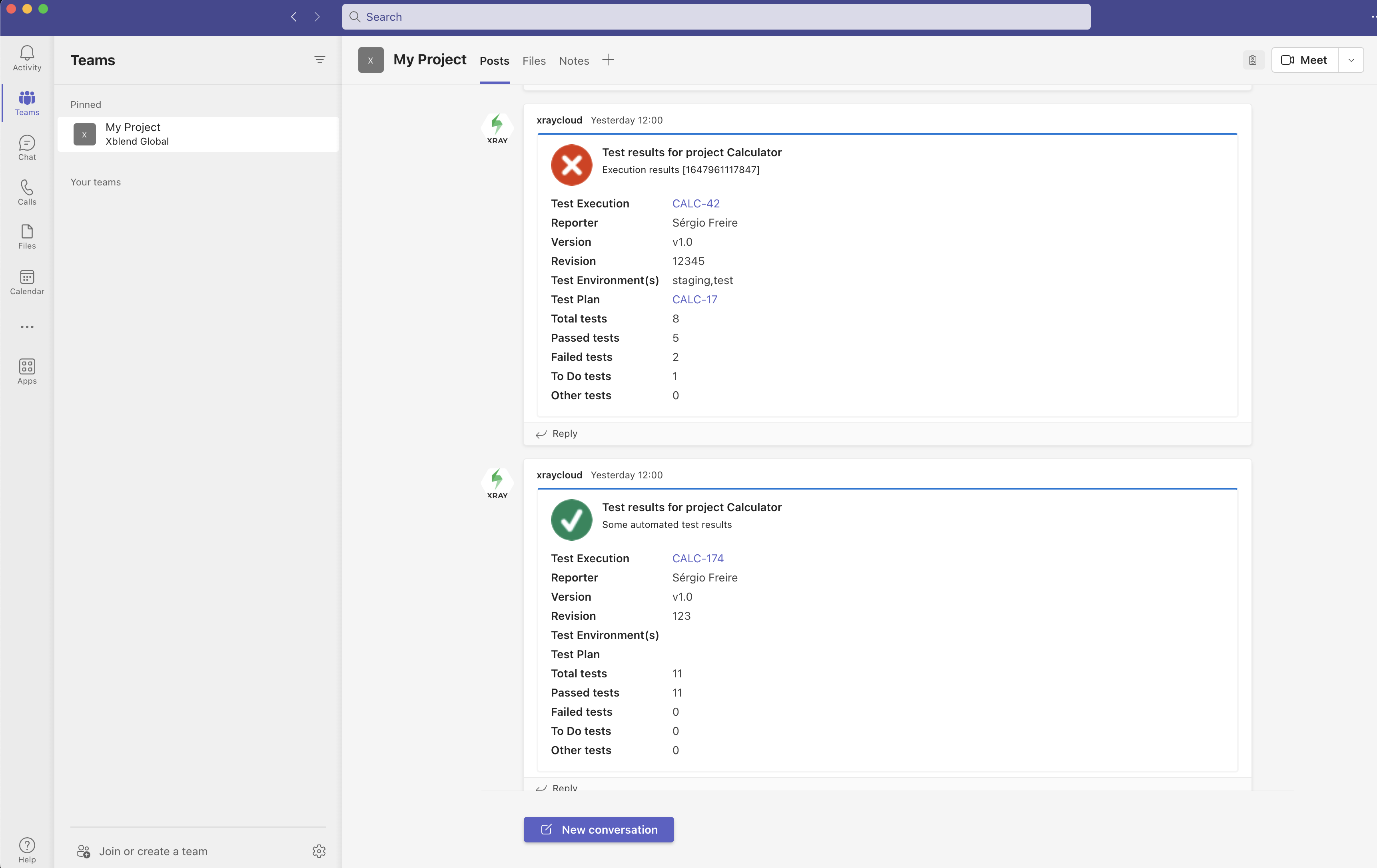Click the My Project channel title
The height and width of the screenshot is (868, 1377).
(430, 60)
